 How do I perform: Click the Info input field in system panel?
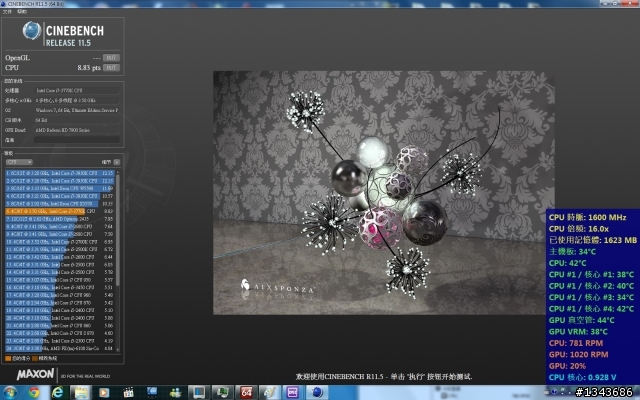click(77, 140)
